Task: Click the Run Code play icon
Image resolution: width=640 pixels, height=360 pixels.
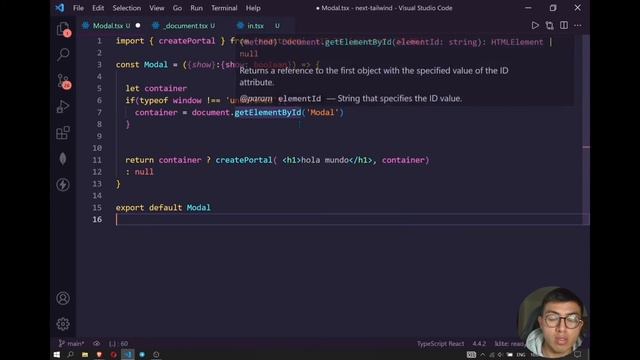Action: pos(535,25)
